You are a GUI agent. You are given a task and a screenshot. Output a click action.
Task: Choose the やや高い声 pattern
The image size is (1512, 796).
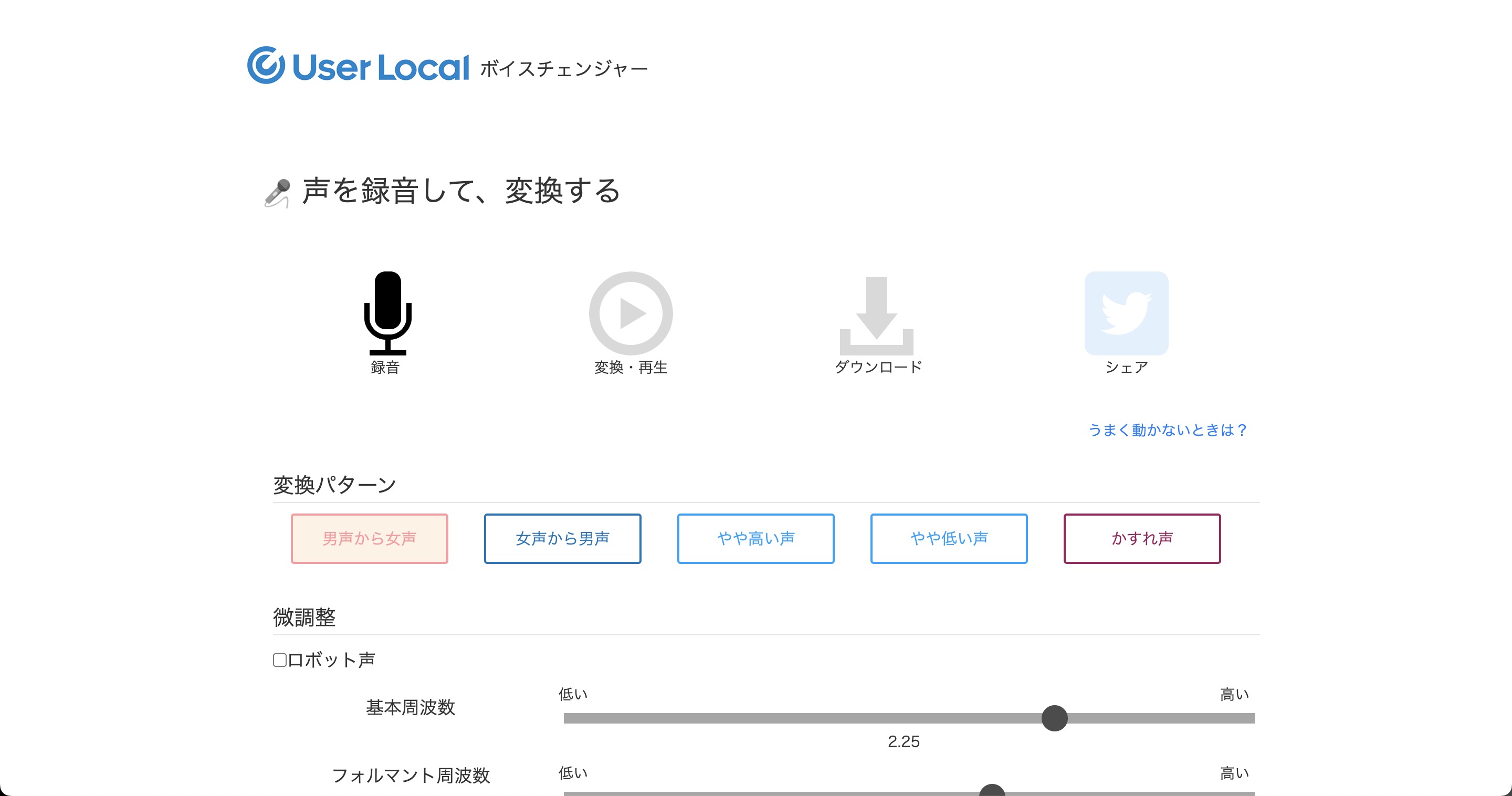click(755, 538)
